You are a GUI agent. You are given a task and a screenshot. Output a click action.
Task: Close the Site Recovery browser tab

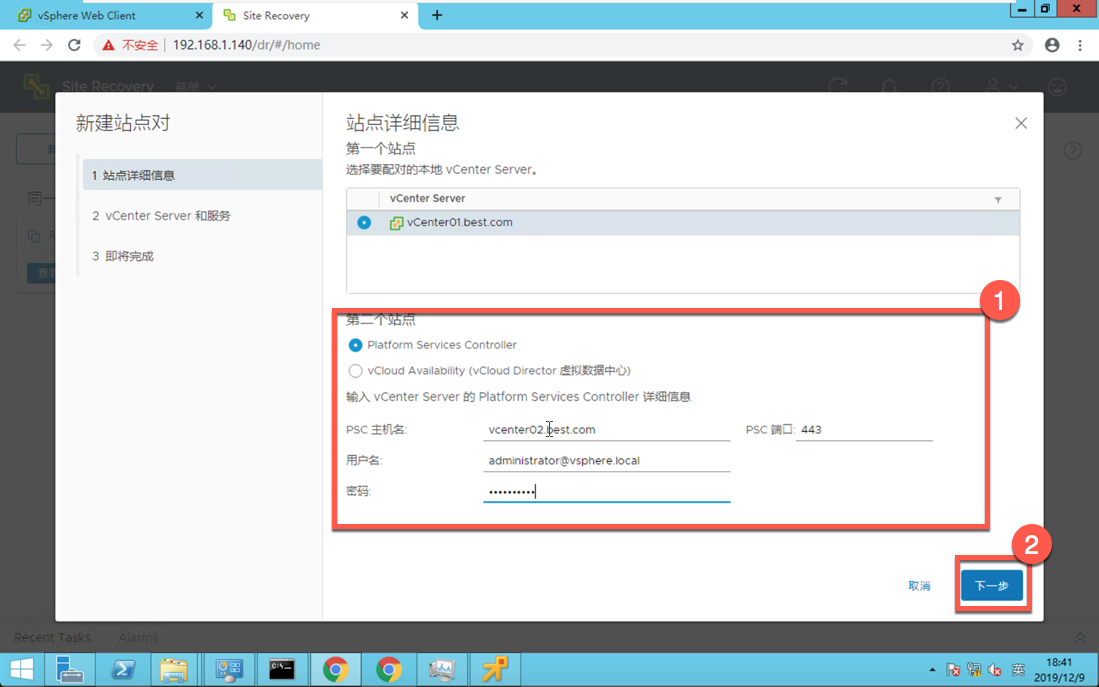(404, 15)
